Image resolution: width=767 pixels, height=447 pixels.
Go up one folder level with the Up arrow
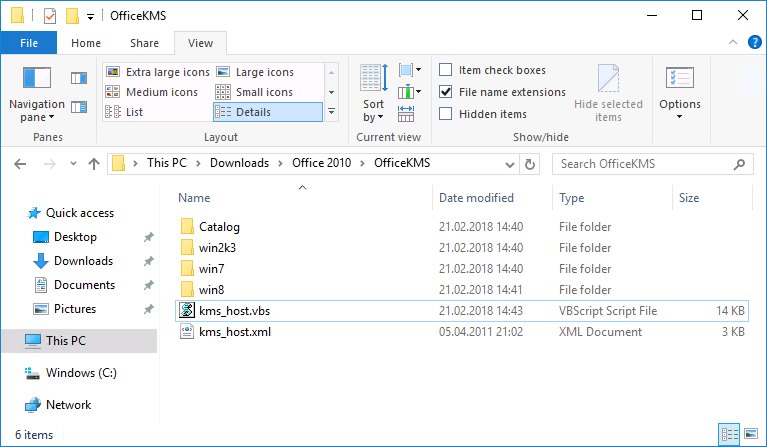pos(94,164)
